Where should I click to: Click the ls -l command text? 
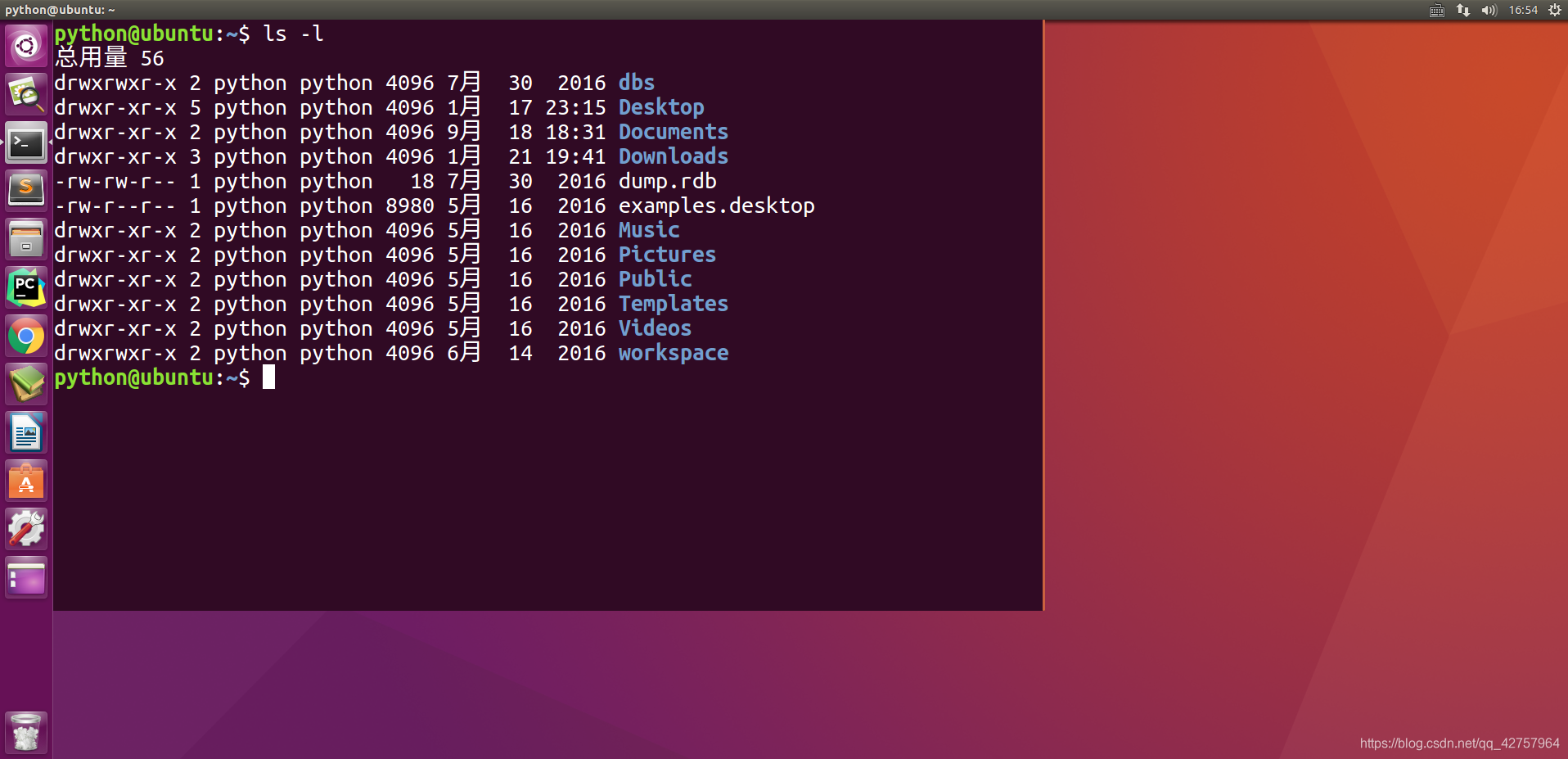[293, 34]
